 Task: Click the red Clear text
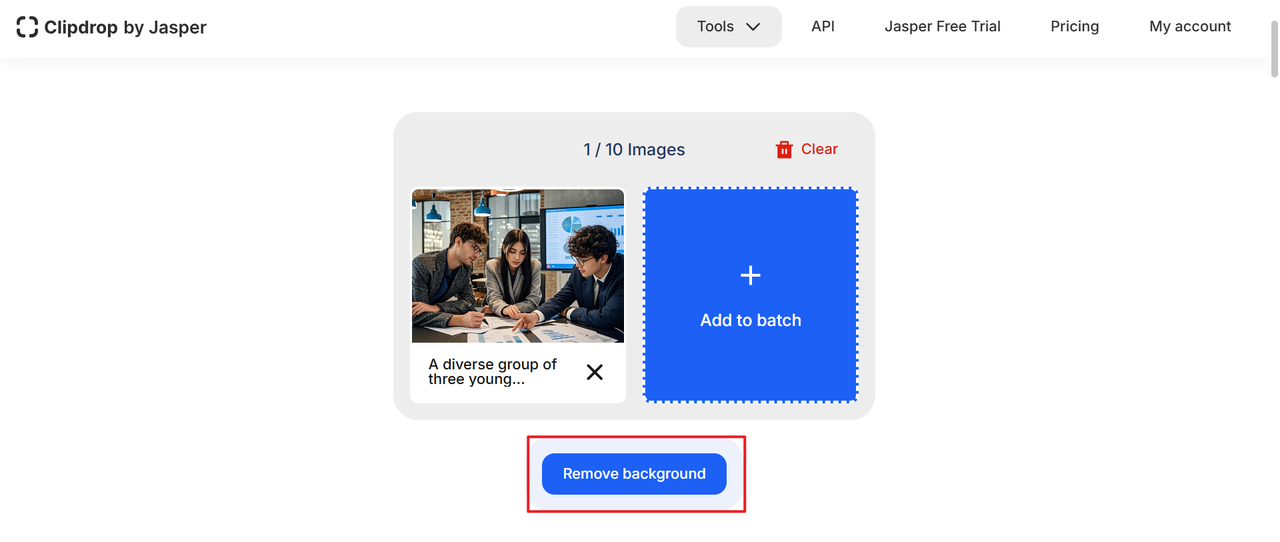coord(819,149)
